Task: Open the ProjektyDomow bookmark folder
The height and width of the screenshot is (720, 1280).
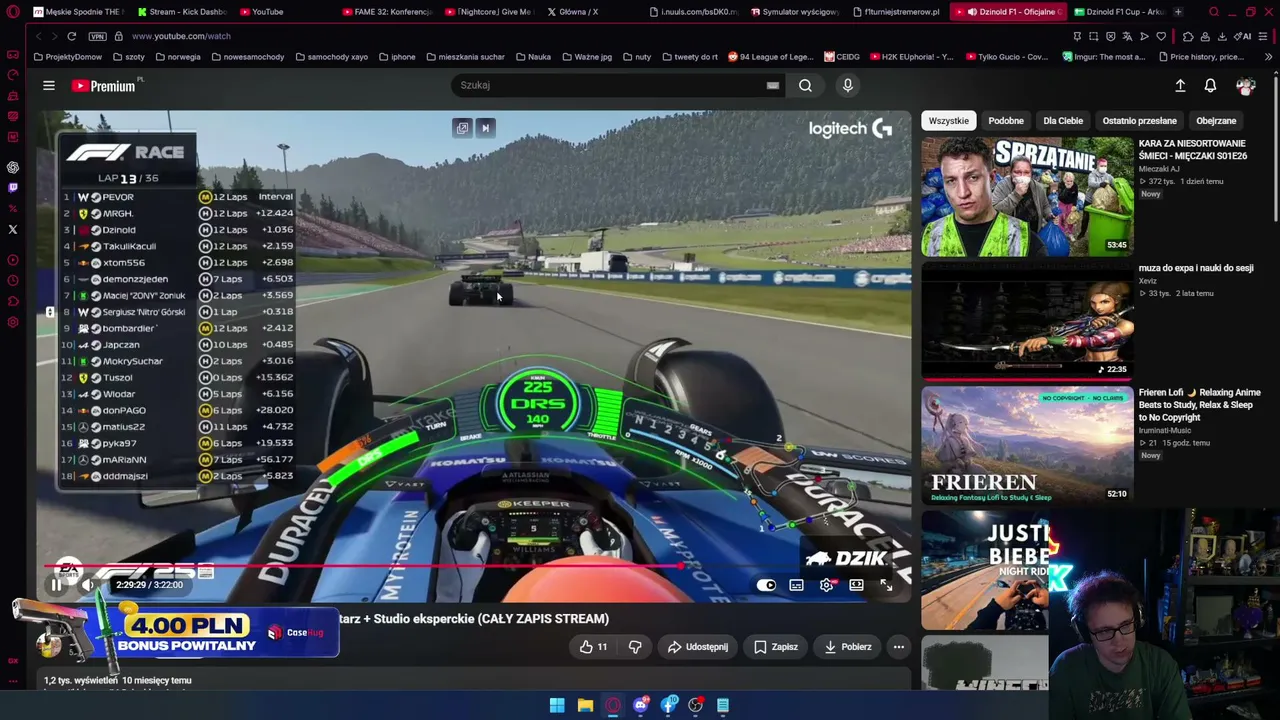Action: [x=68, y=57]
